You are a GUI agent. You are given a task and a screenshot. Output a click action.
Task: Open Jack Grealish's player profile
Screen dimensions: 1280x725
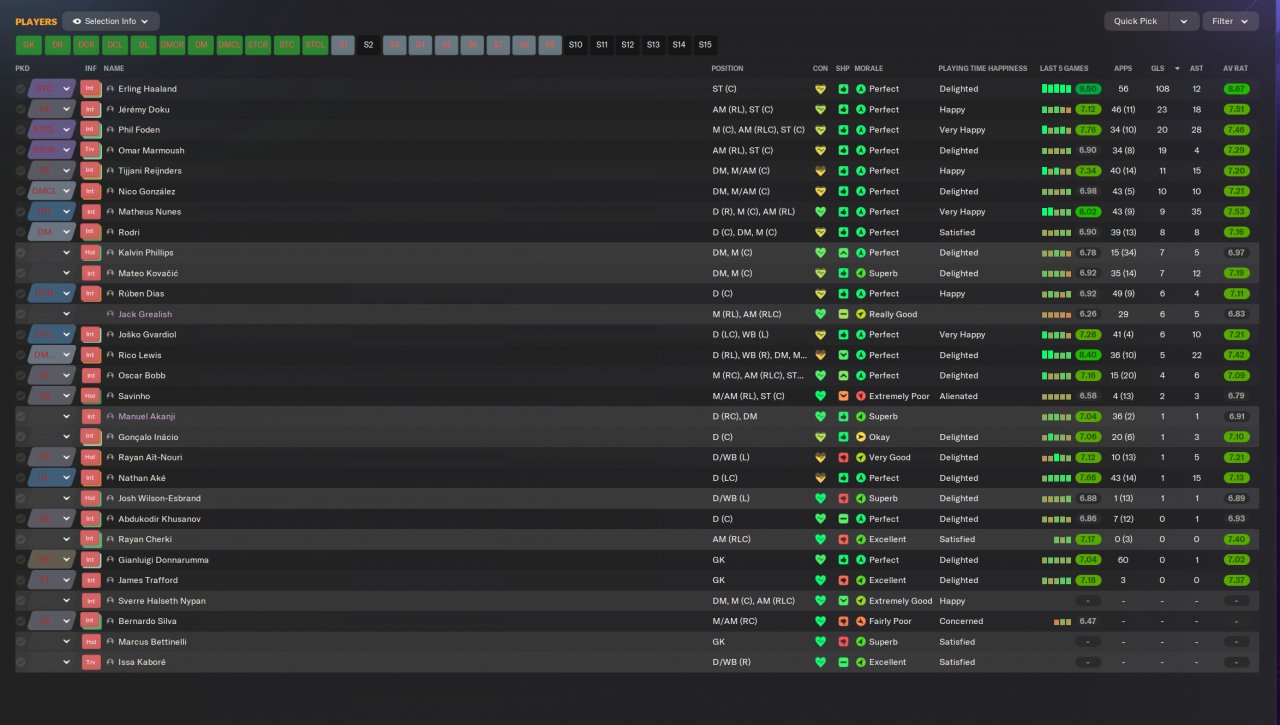(145, 314)
